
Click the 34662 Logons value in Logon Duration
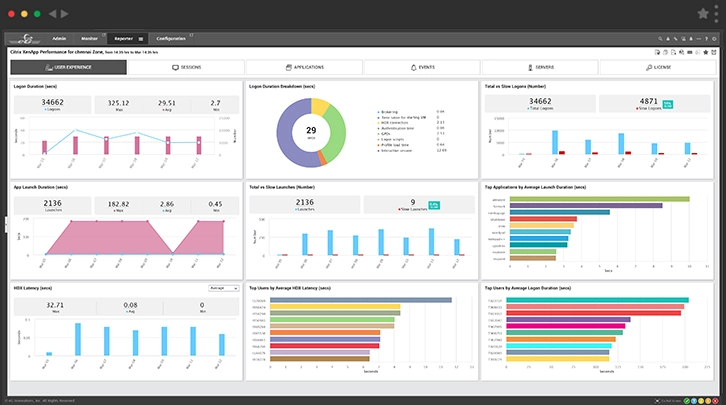pos(52,102)
